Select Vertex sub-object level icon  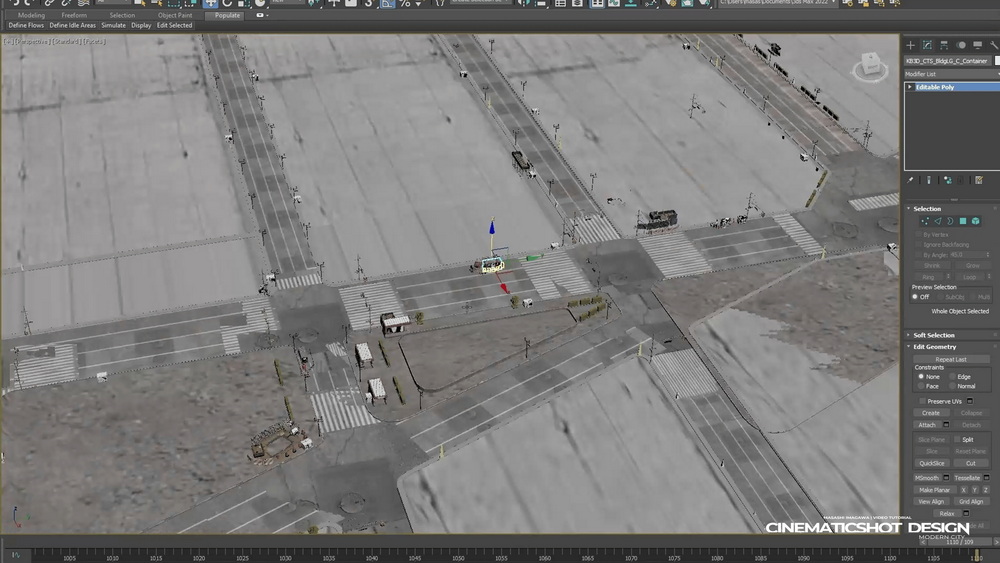click(925, 221)
